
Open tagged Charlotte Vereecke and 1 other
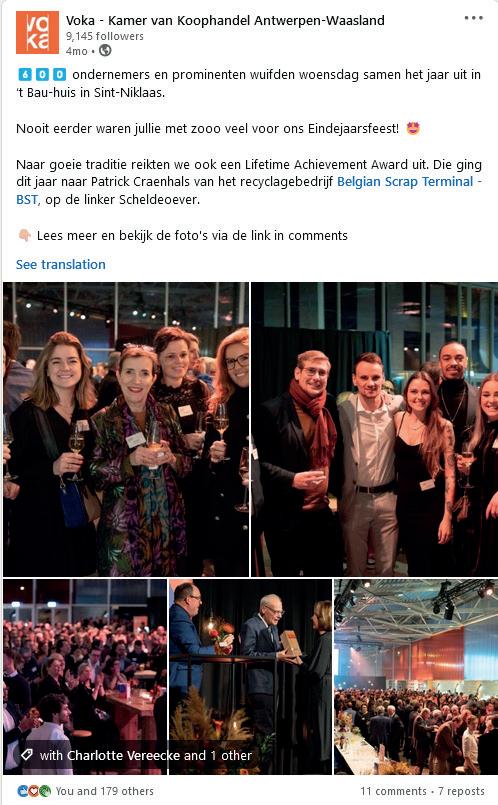pyautogui.click(x=146, y=755)
